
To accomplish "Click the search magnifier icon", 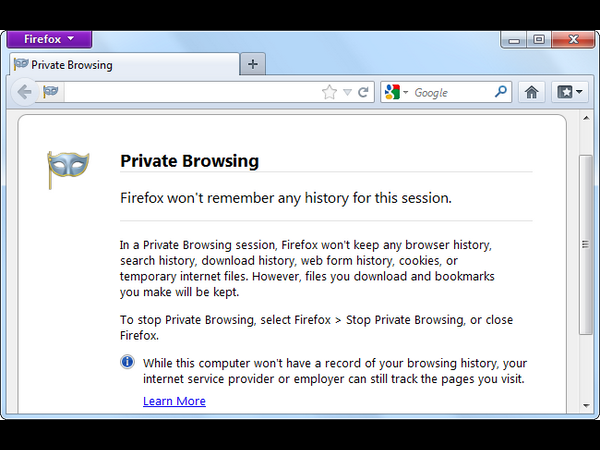I will (x=502, y=92).
